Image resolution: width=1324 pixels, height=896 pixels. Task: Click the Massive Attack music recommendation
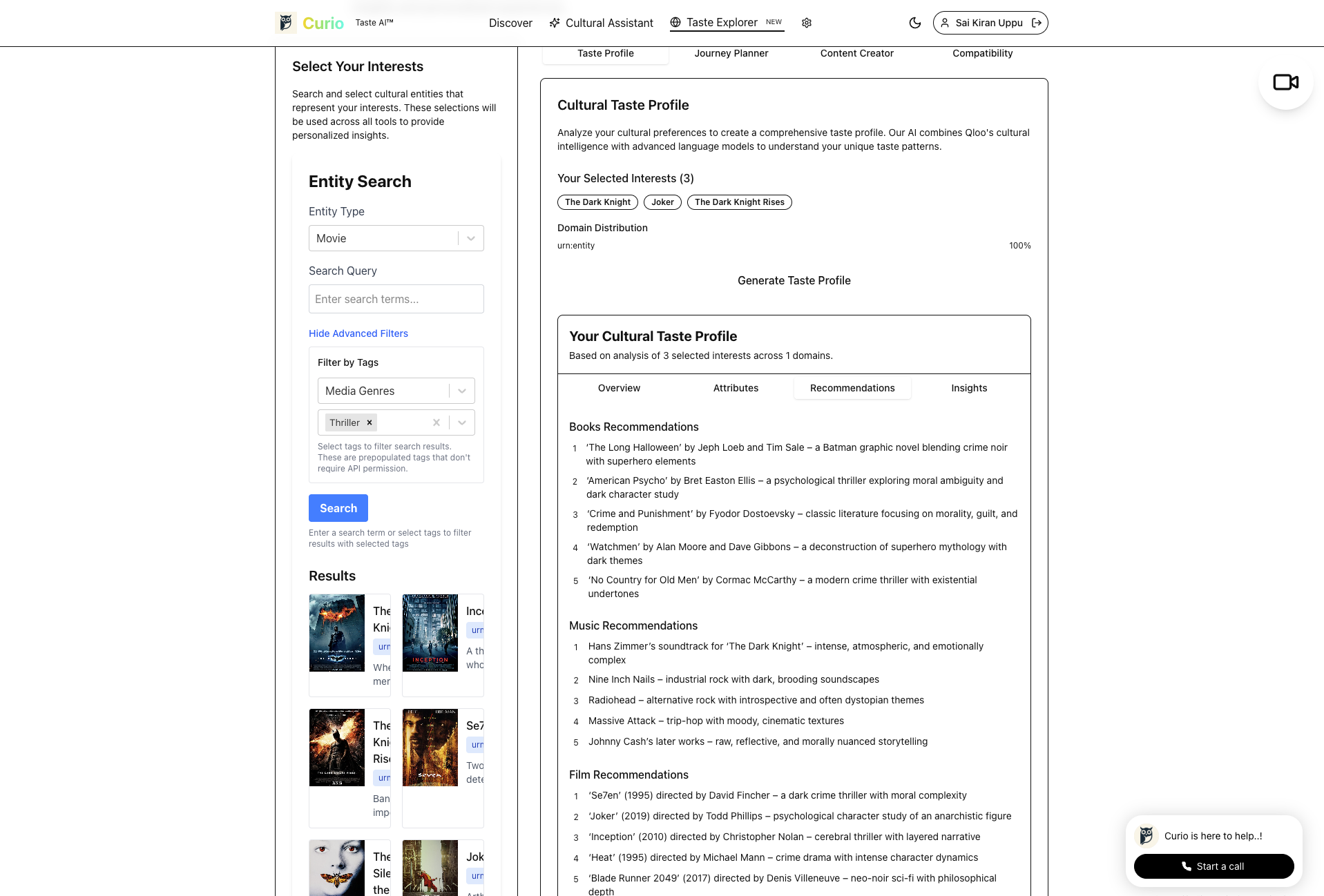click(x=716, y=721)
